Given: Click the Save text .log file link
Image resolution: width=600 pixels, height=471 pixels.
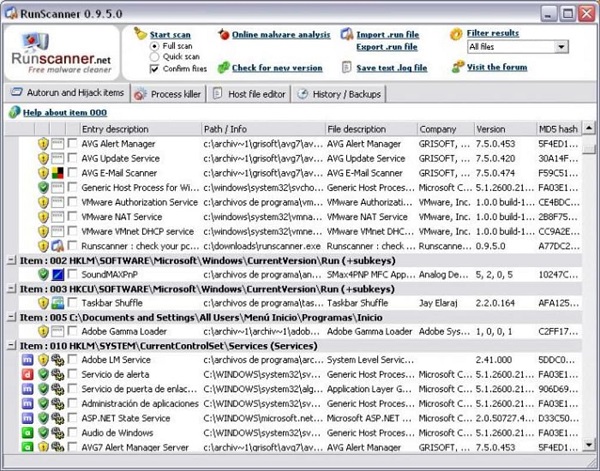Looking at the screenshot, I should pyautogui.click(x=392, y=68).
